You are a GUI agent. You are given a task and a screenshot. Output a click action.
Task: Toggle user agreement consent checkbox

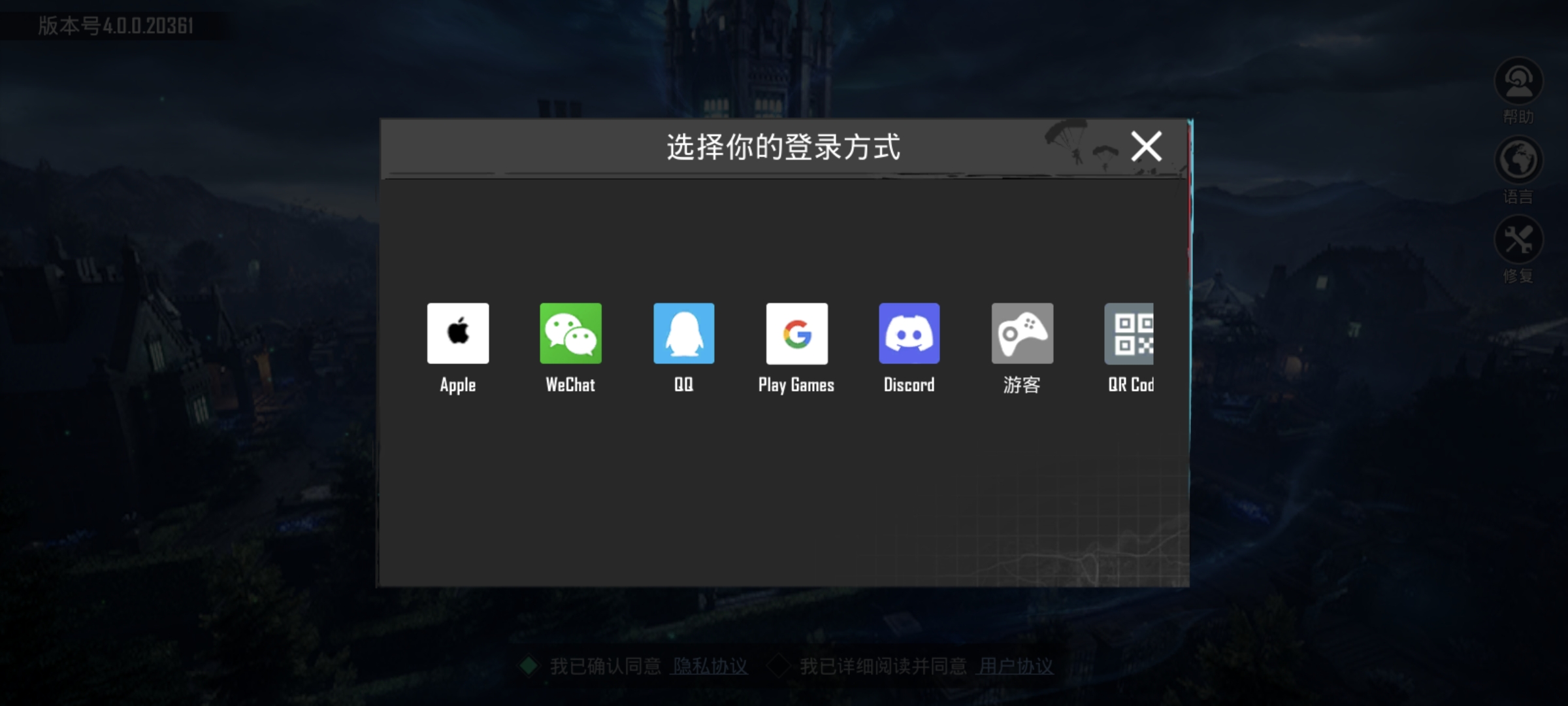778,666
